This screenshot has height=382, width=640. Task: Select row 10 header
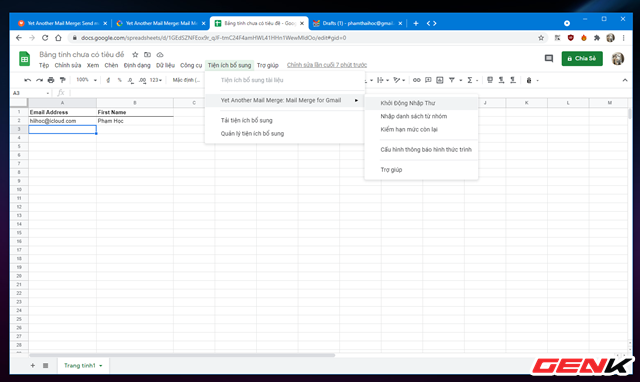(x=19, y=189)
